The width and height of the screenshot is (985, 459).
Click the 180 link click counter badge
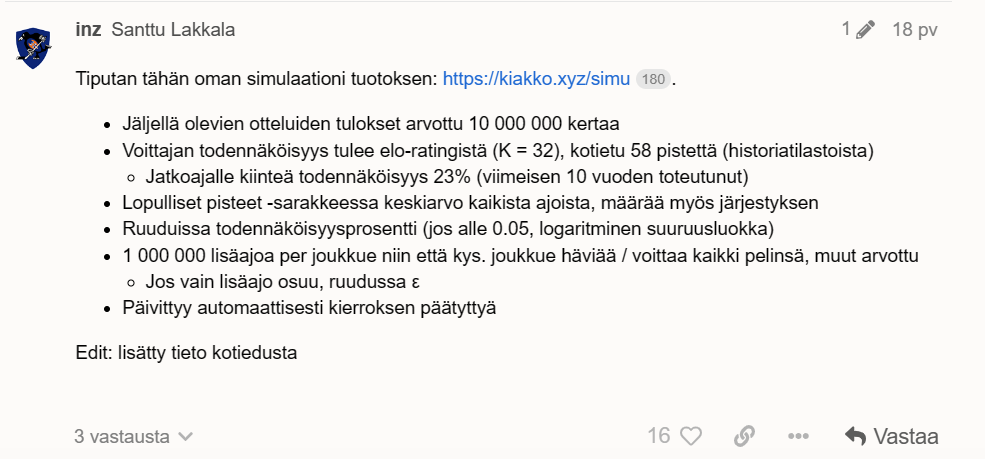[654, 79]
